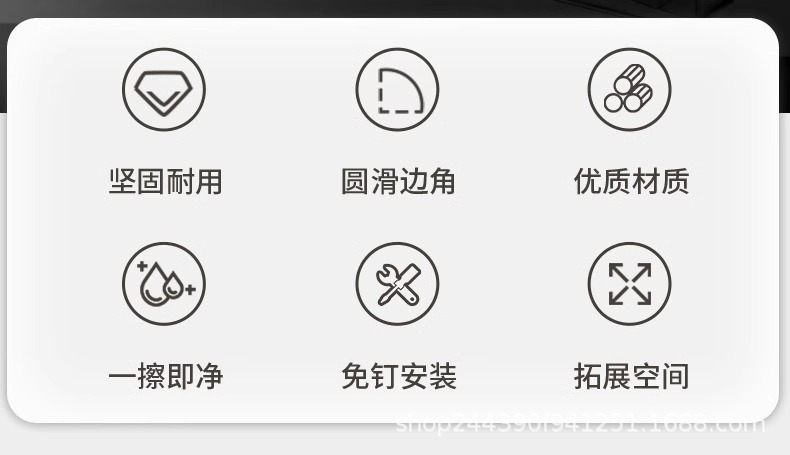Click the upper-right arrow in expand icon
This screenshot has width=790, height=455.
[x=642, y=272]
